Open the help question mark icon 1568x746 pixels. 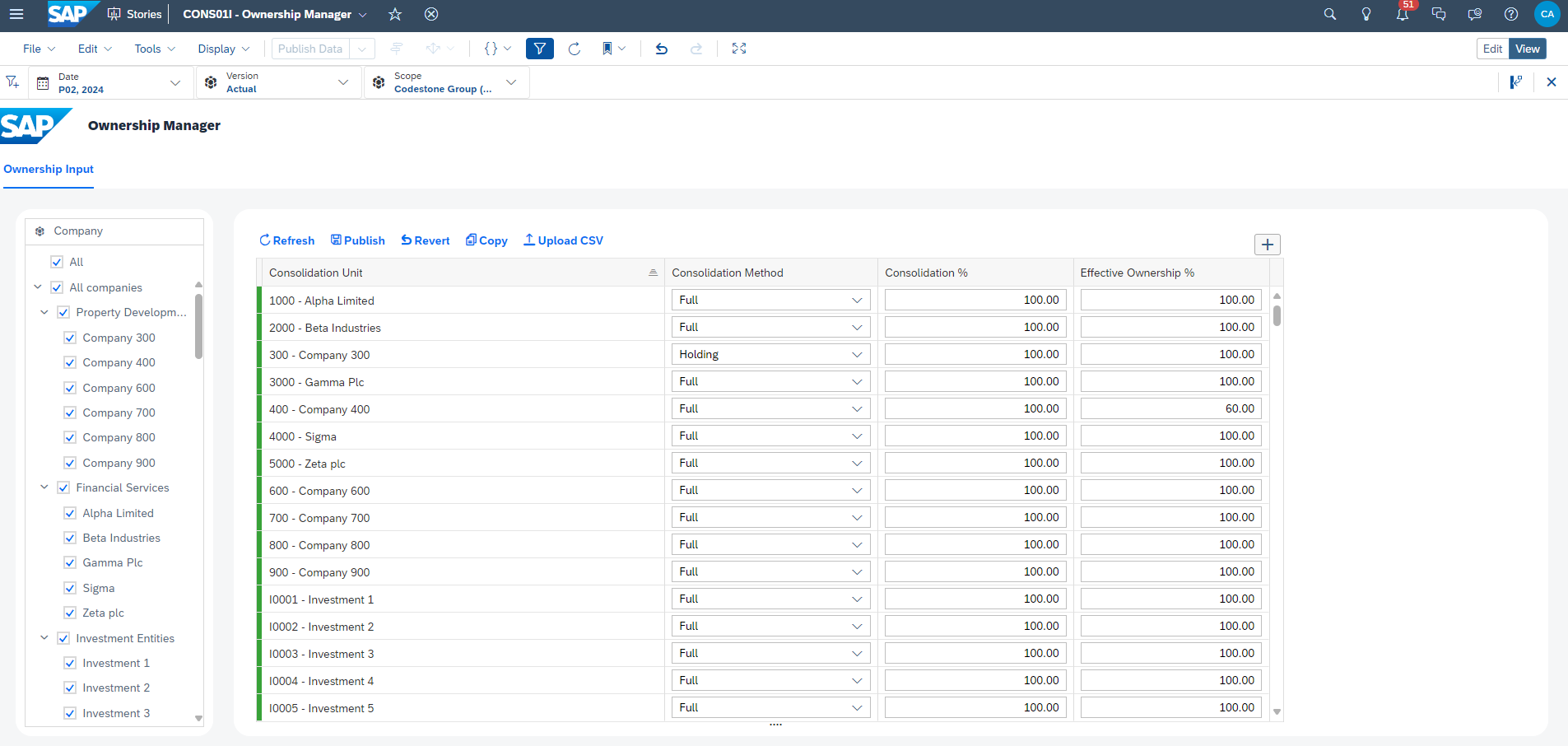point(1511,14)
